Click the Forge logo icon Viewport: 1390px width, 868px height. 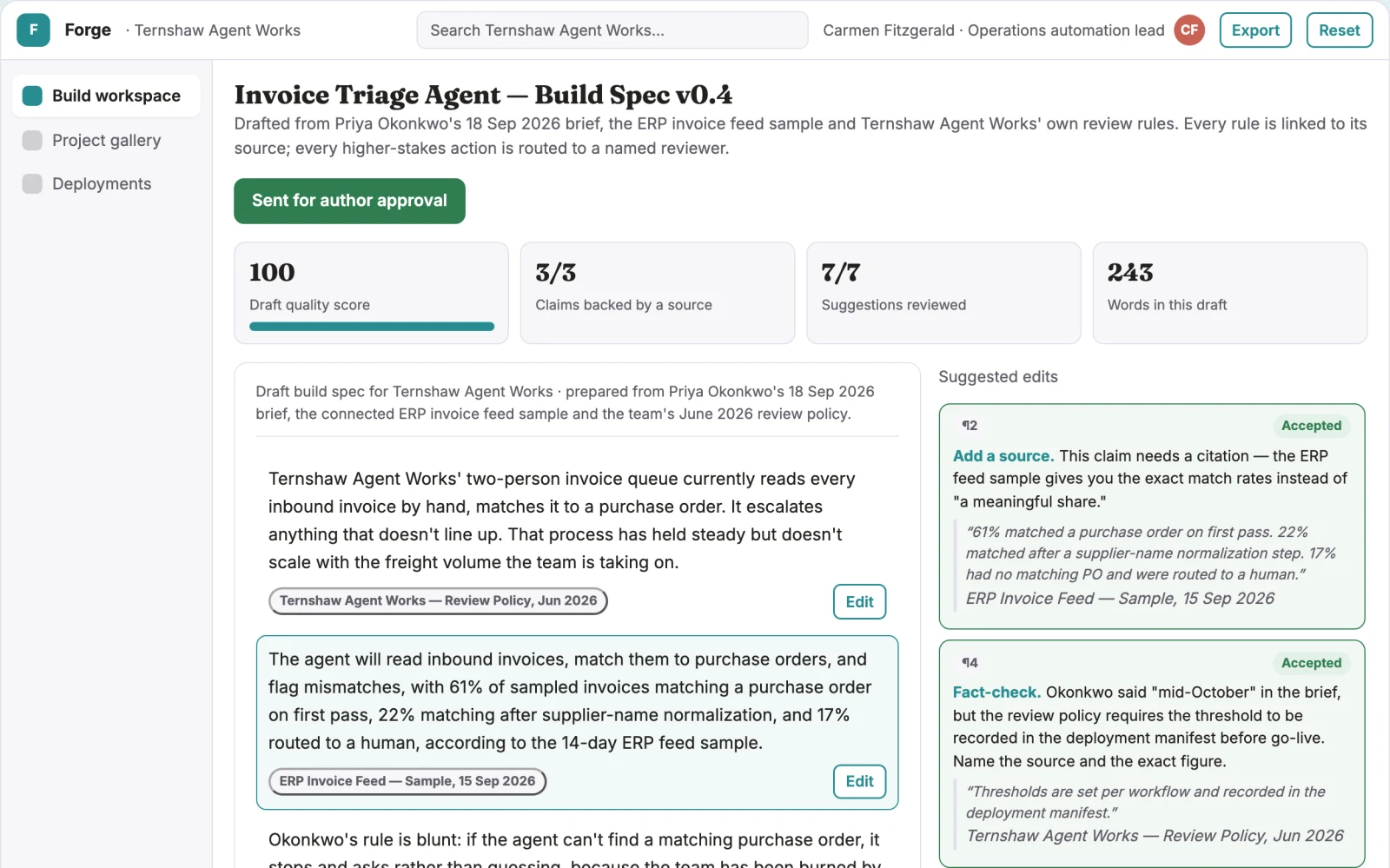tap(33, 30)
